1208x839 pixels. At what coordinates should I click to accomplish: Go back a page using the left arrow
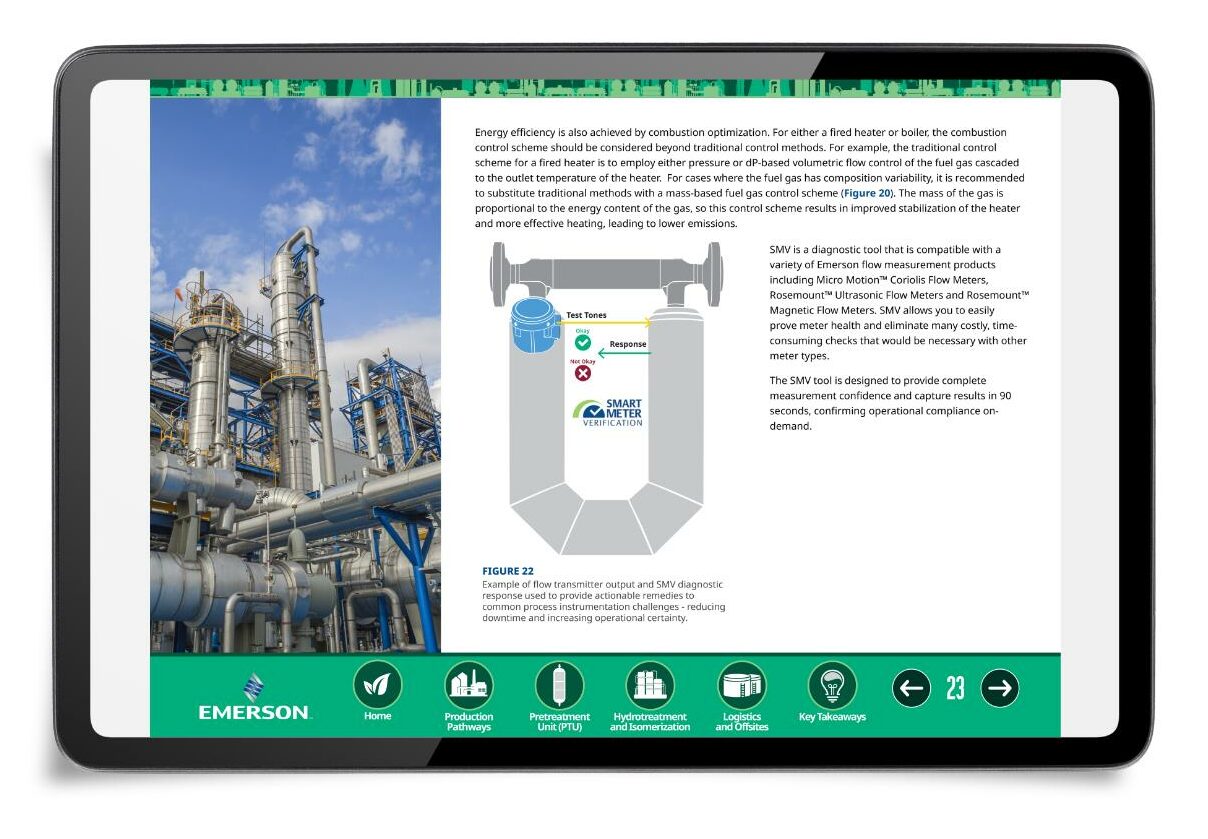tap(911, 687)
